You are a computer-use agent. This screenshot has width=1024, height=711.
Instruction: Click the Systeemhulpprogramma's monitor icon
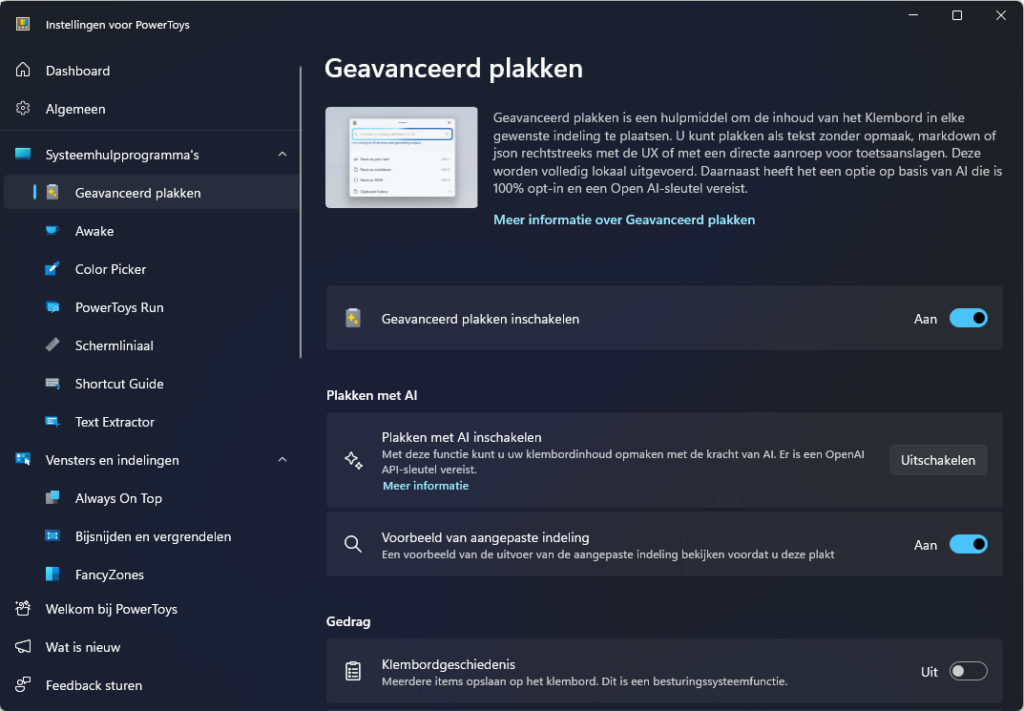[23, 154]
